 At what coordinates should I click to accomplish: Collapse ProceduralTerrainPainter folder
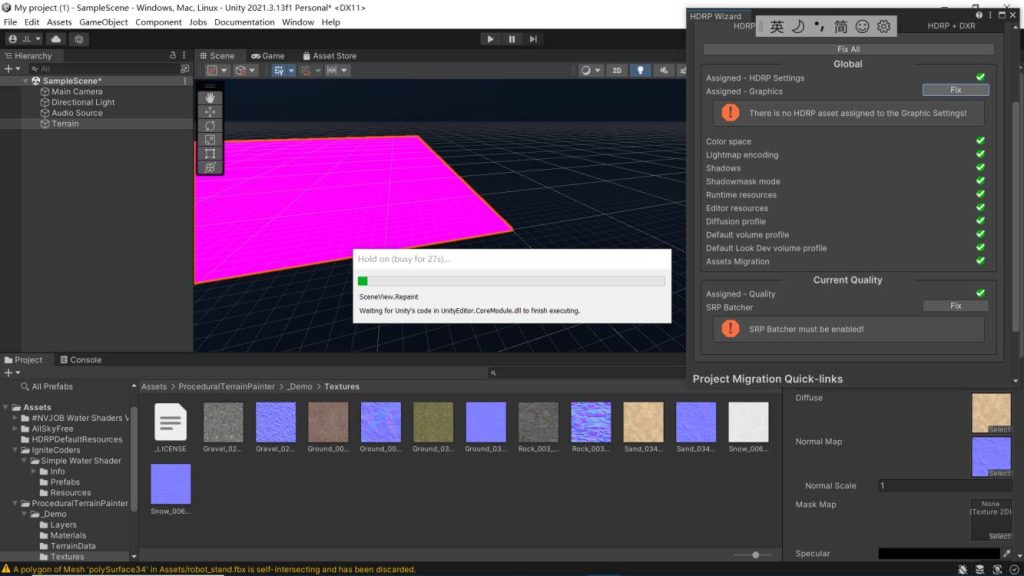pos(15,504)
